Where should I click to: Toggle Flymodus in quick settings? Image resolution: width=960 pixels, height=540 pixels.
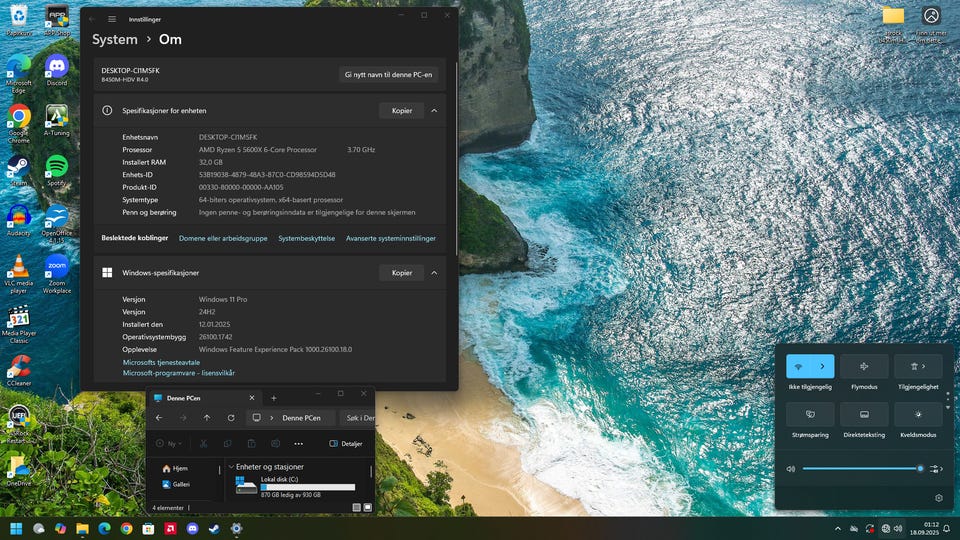864,366
